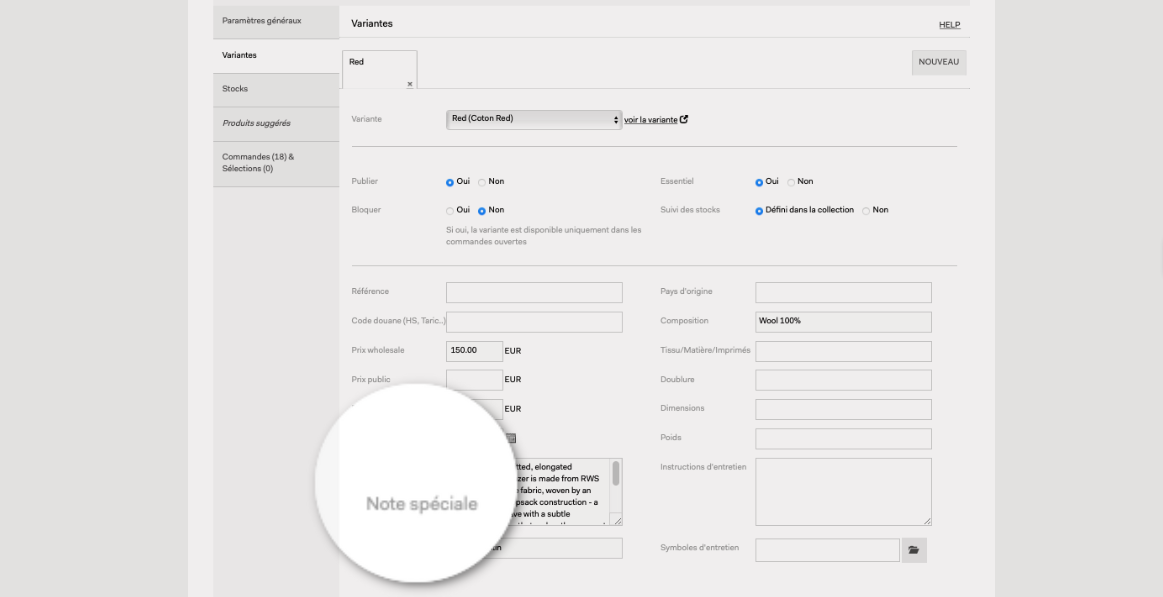Viewport: 1163px width, 597px height.
Task: Select Défini dans la collection for stock tracking
Action: coord(759,211)
